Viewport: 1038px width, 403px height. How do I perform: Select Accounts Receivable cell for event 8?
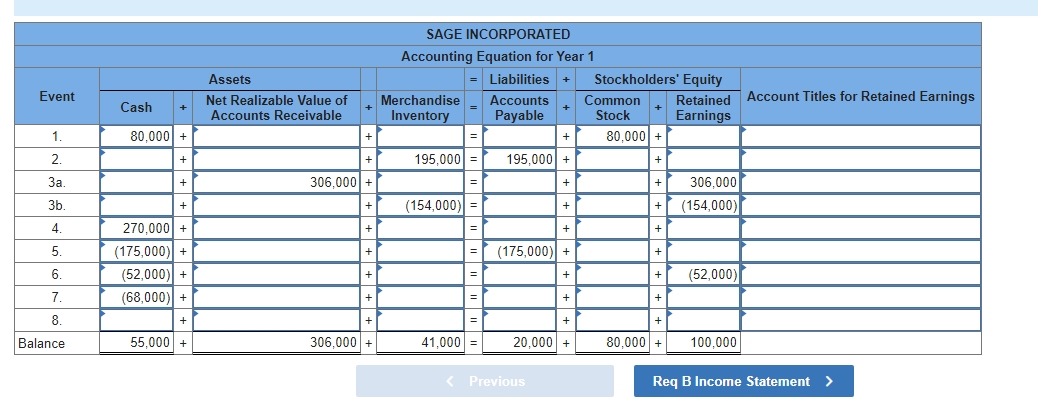(277, 320)
